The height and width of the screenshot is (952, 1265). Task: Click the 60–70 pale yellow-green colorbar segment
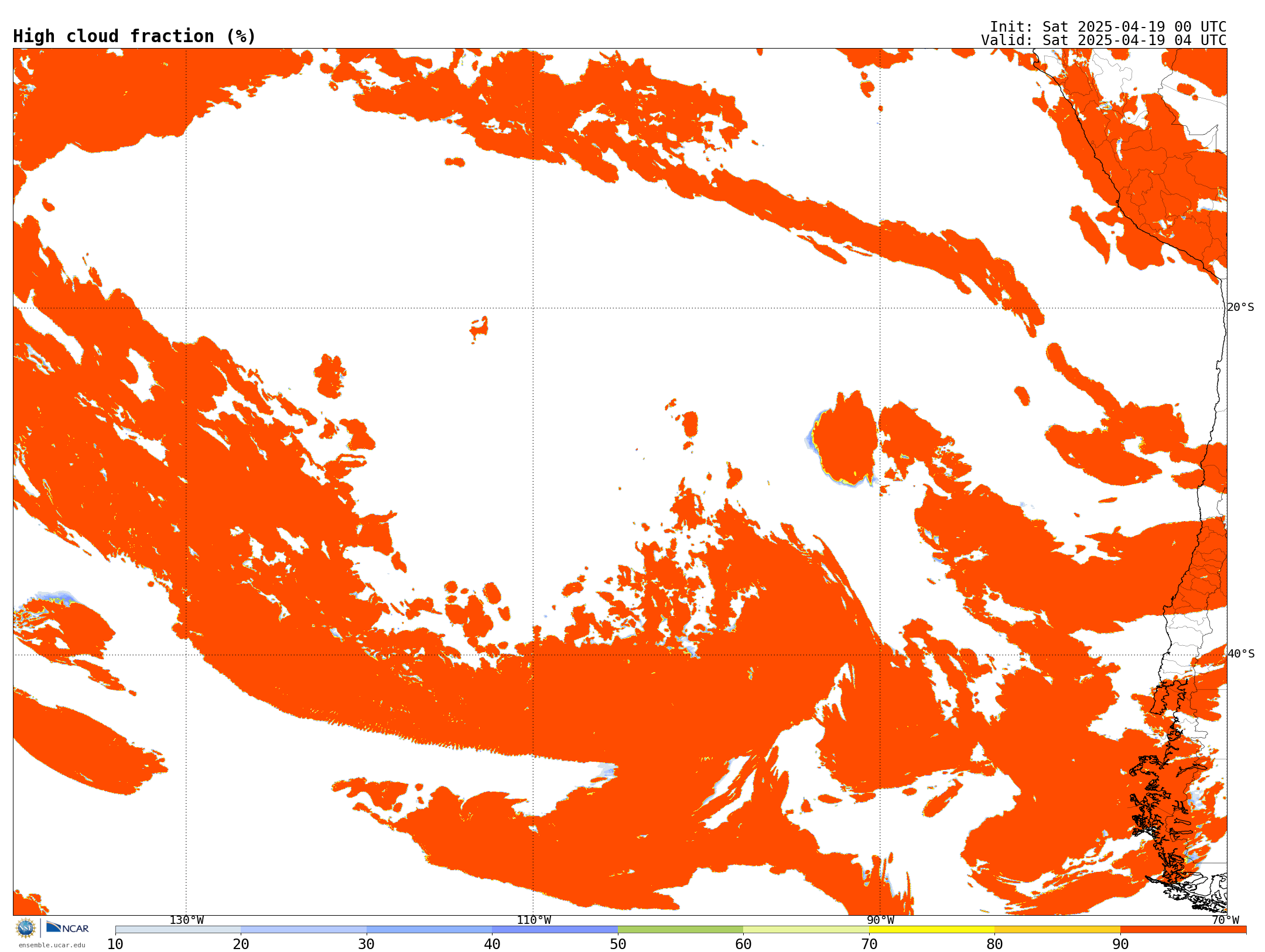806,930
